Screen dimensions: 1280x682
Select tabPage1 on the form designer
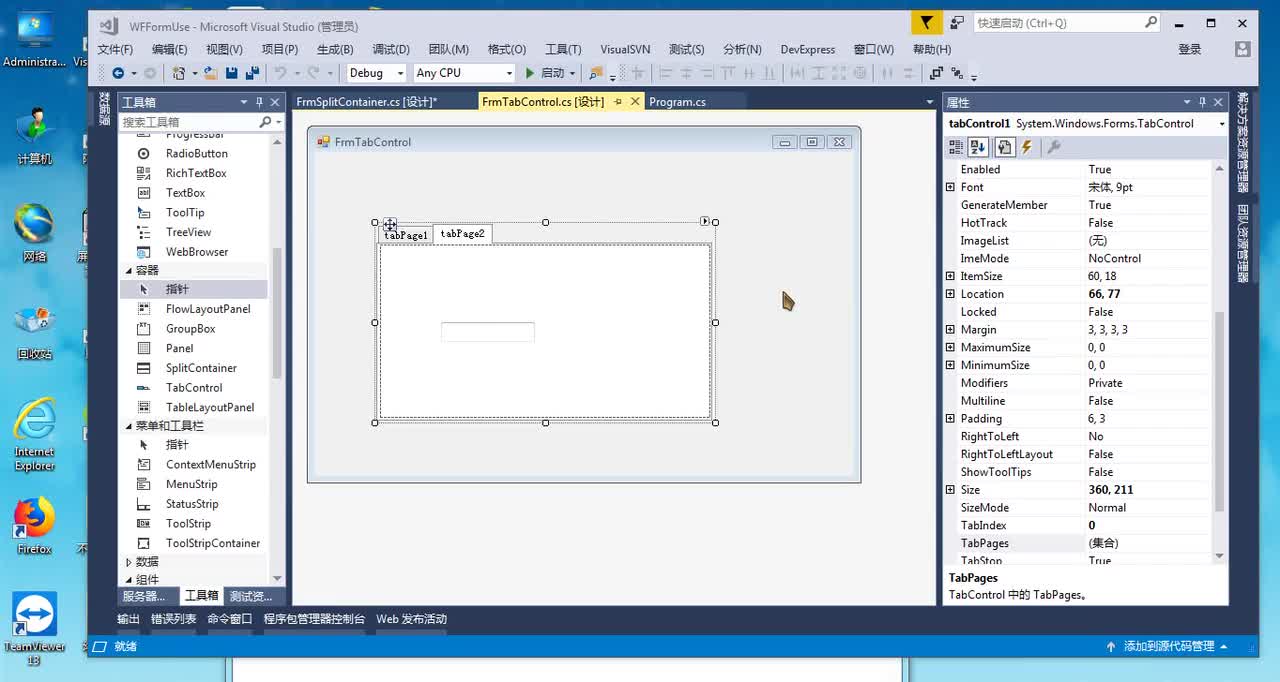click(x=406, y=235)
